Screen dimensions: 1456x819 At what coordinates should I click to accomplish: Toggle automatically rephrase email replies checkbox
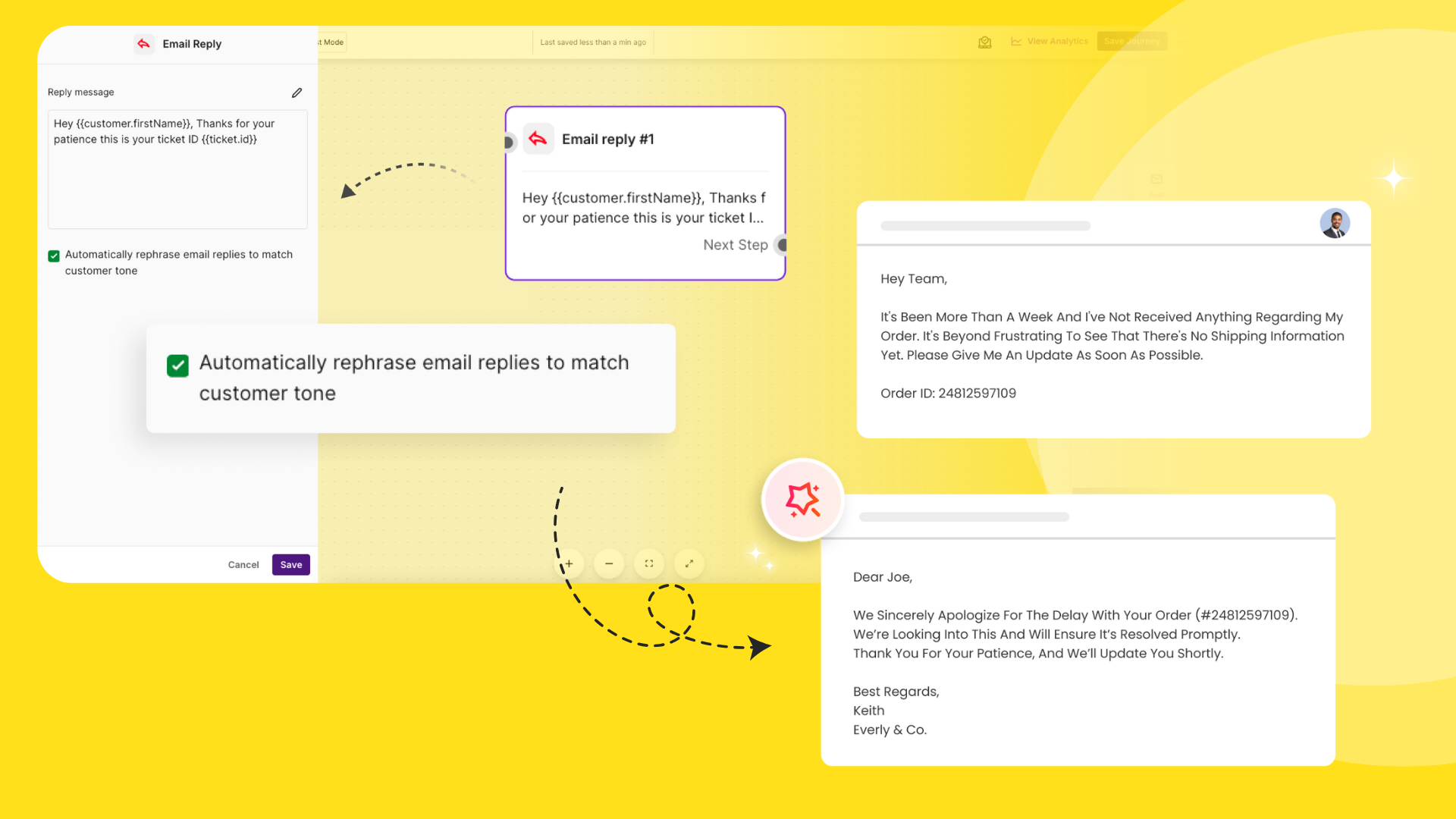54,255
